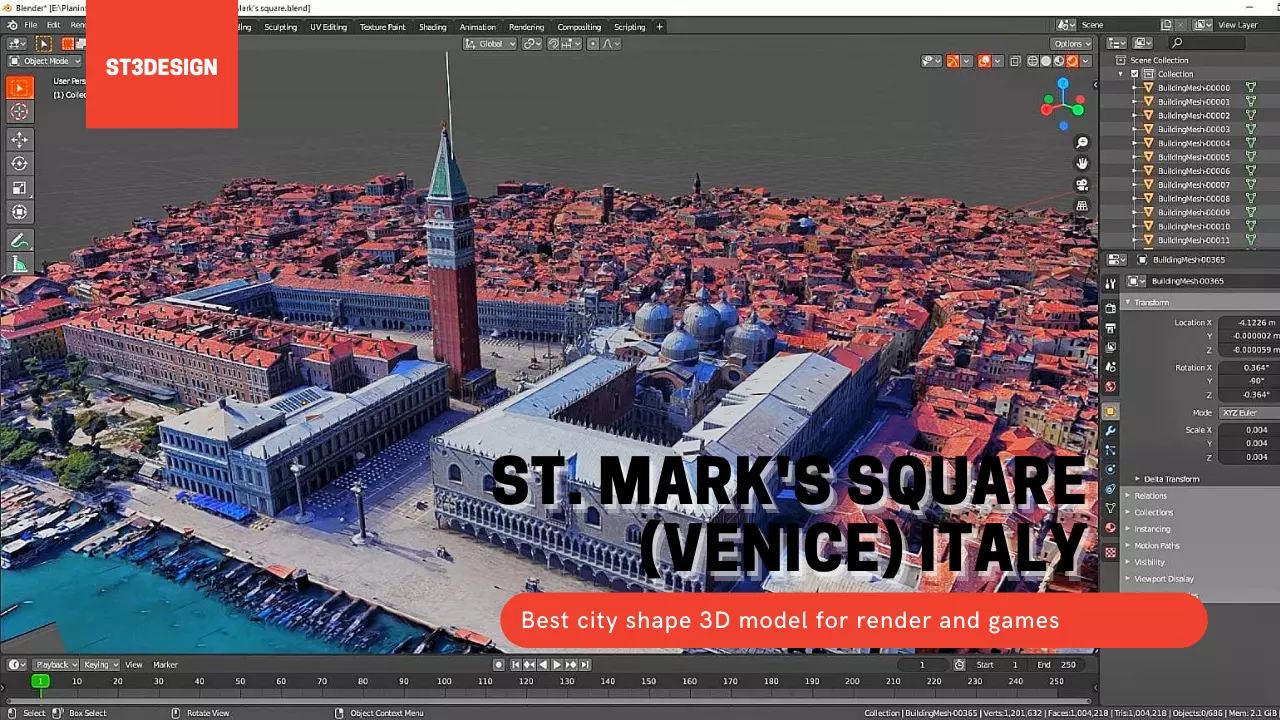The image size is (1280, 720).
Task: Toggle the snapping magnet button
Action: pos(551,44)
